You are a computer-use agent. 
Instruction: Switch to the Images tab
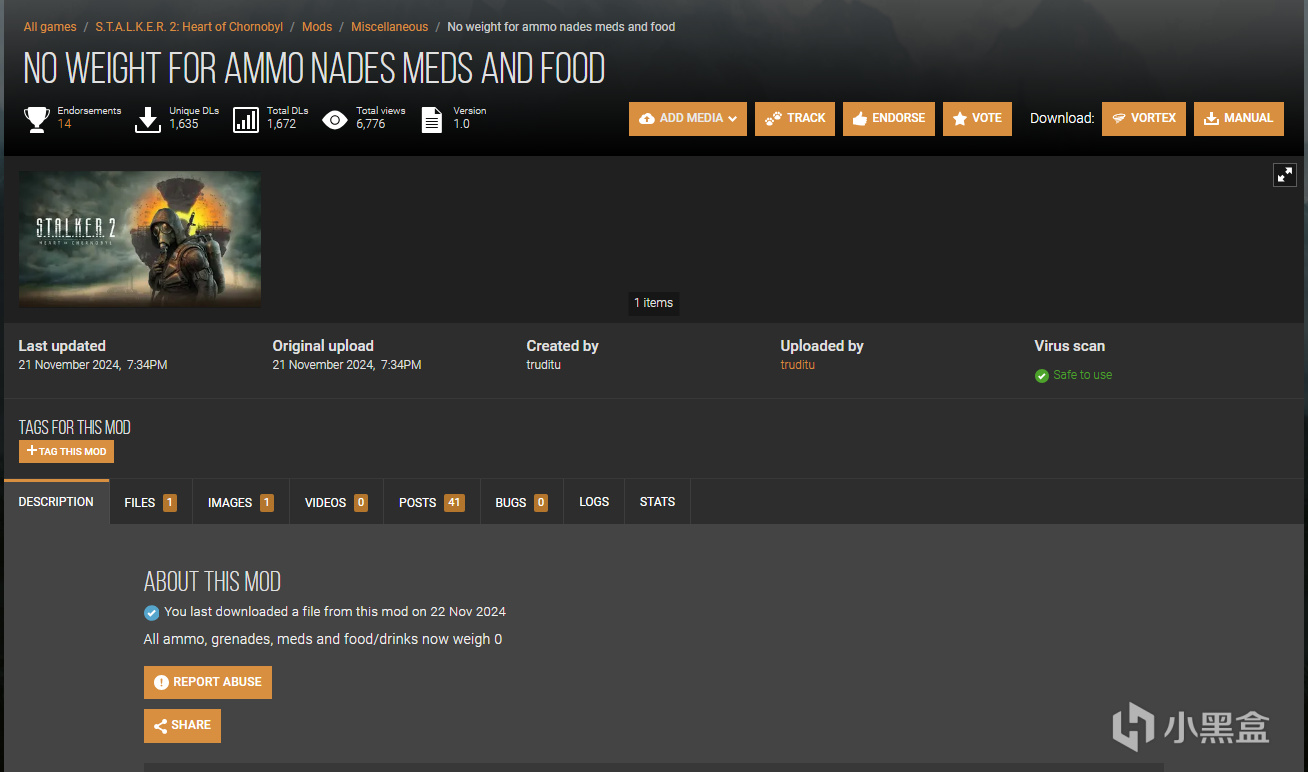[241, 502]
